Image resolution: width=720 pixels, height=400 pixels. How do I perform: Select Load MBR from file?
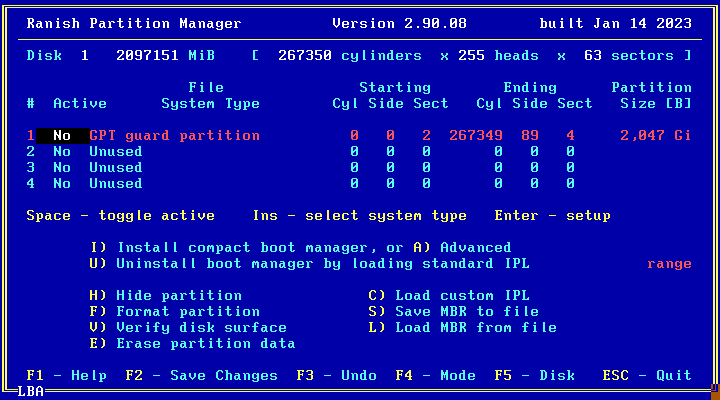(462, 328)
